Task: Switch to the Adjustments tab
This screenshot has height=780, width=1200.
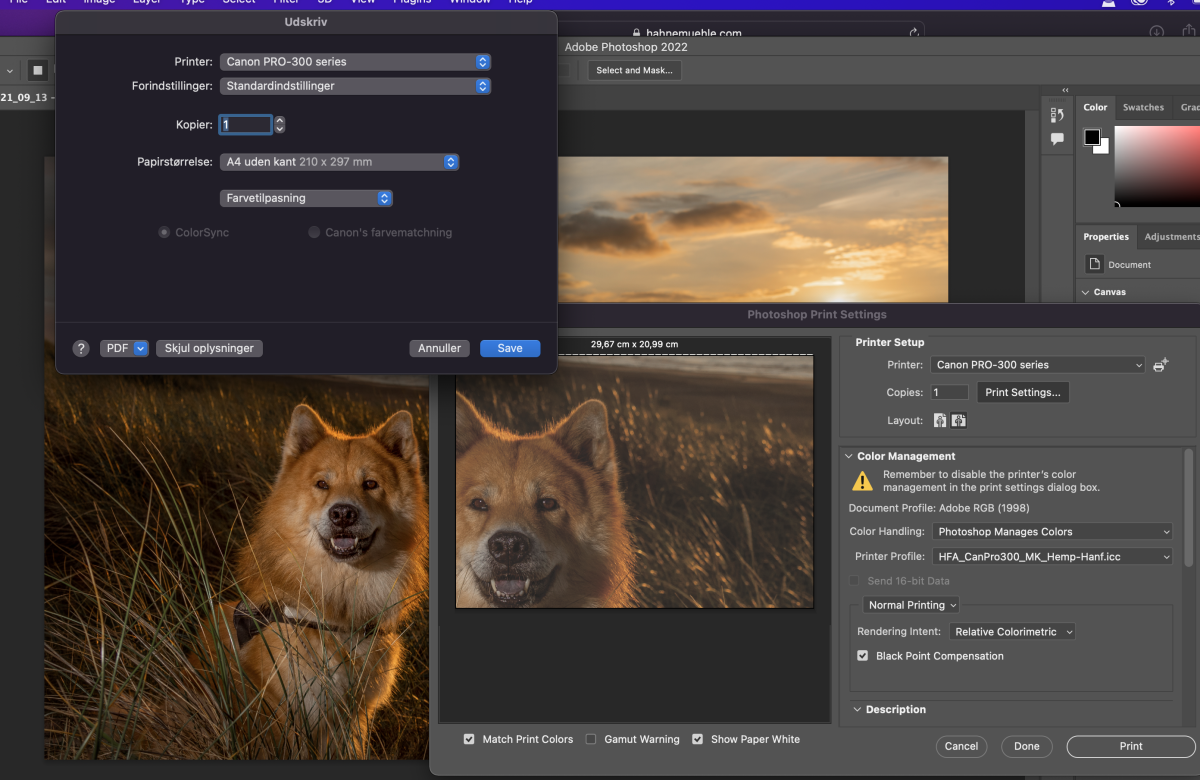Action: click(x=1171, y=237)
